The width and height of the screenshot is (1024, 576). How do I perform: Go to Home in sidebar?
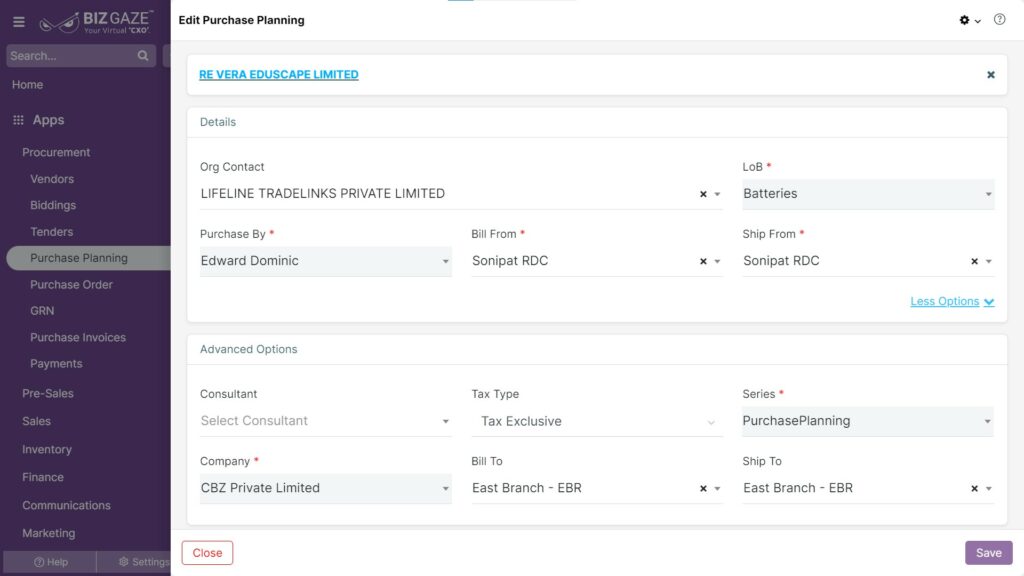[27, 85]
